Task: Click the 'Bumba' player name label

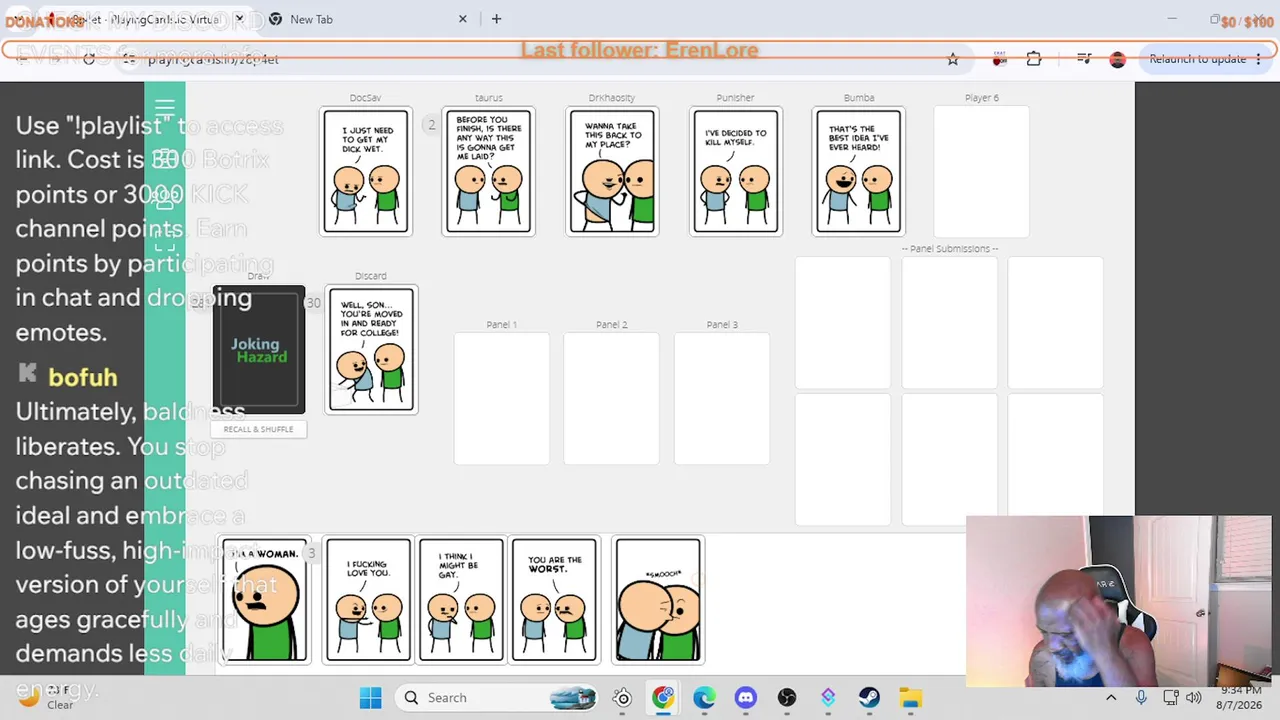Action: point(859,98)
